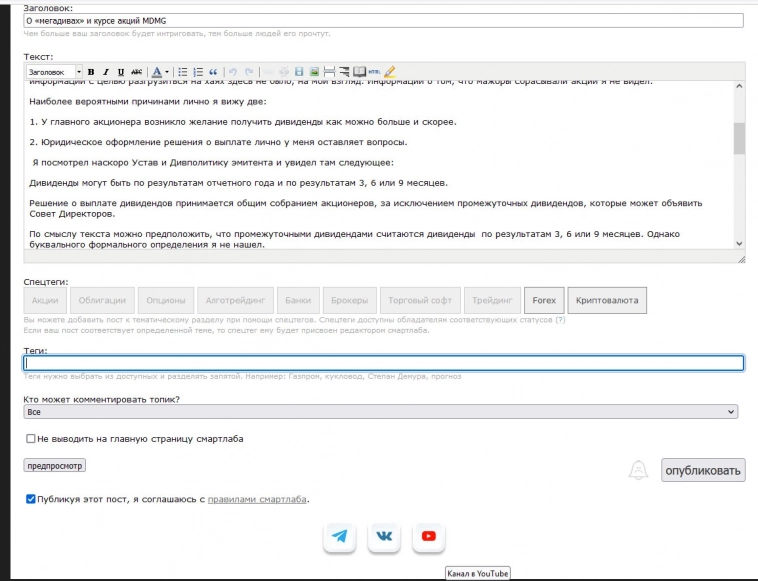
Task: Insert a numbered list
Action: (198, 72)
